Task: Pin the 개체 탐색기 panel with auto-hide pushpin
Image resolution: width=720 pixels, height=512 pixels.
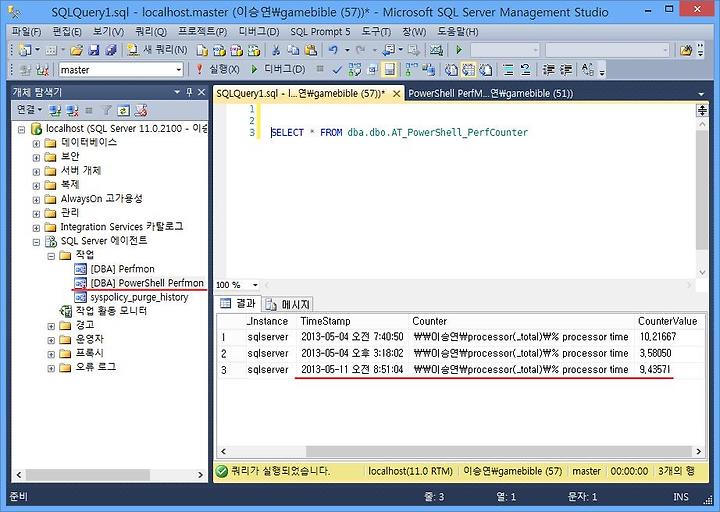Action: tap(189, 92)
